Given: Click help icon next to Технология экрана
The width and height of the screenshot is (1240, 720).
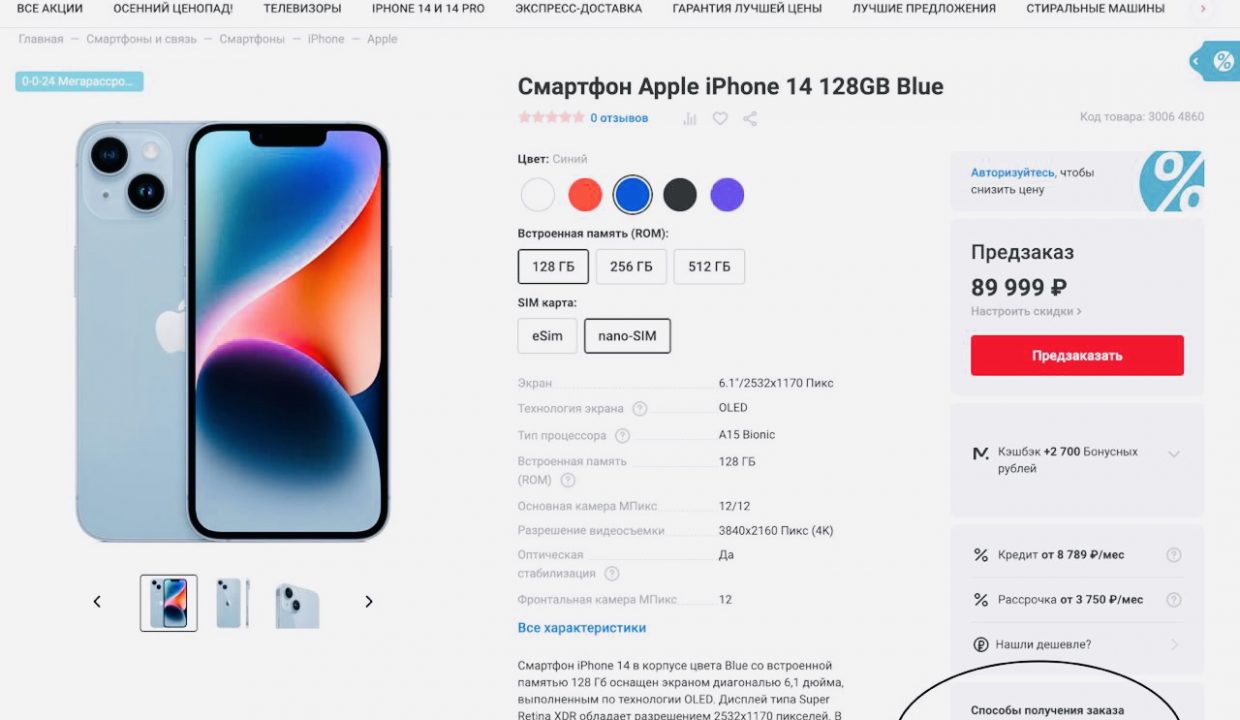Looking at the screenshot, I should (640, 408).
